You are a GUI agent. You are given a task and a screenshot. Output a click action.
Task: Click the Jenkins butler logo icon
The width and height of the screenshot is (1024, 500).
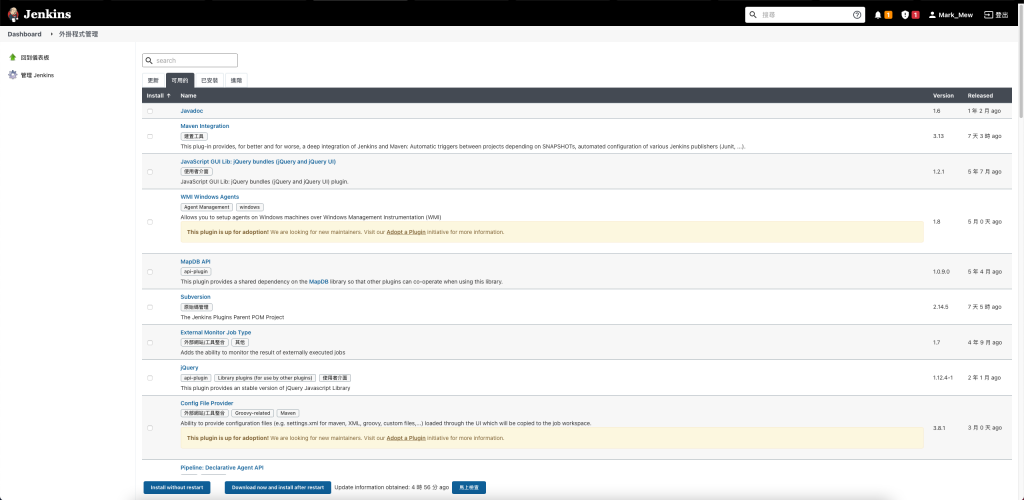coord(13,14)
